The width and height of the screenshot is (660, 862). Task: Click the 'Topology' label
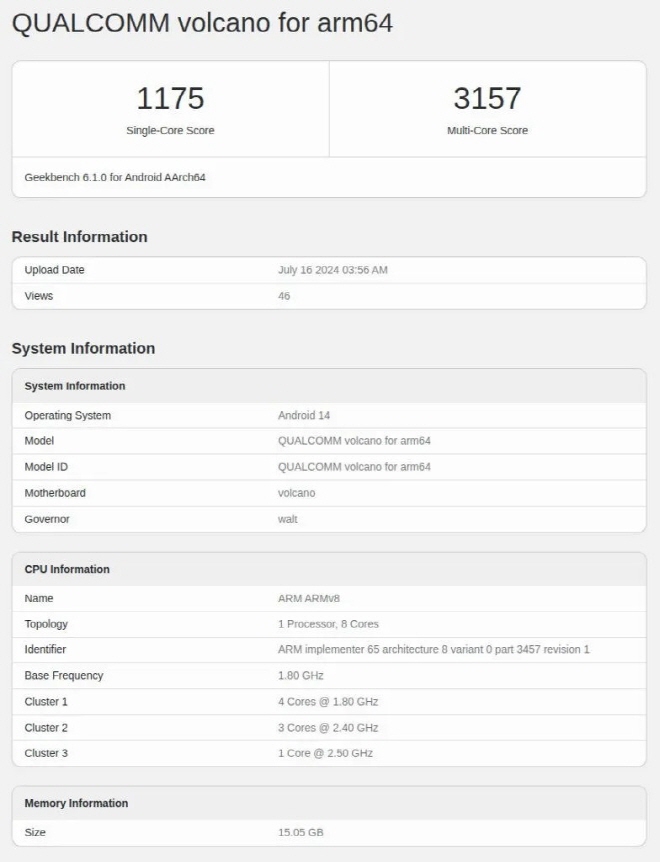tap(46, 624)
